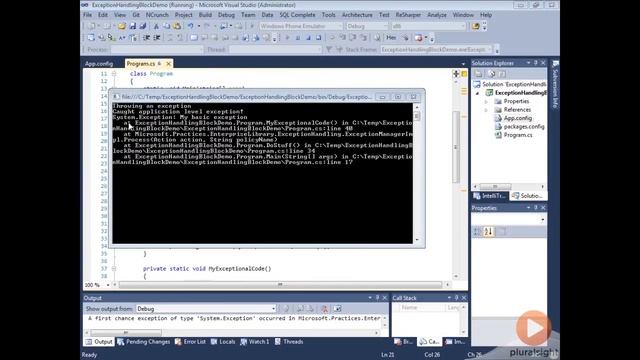This screenshot has width=640, height=360.
Task: Click the console window vertical scrollbar
Action: (417, 173)
